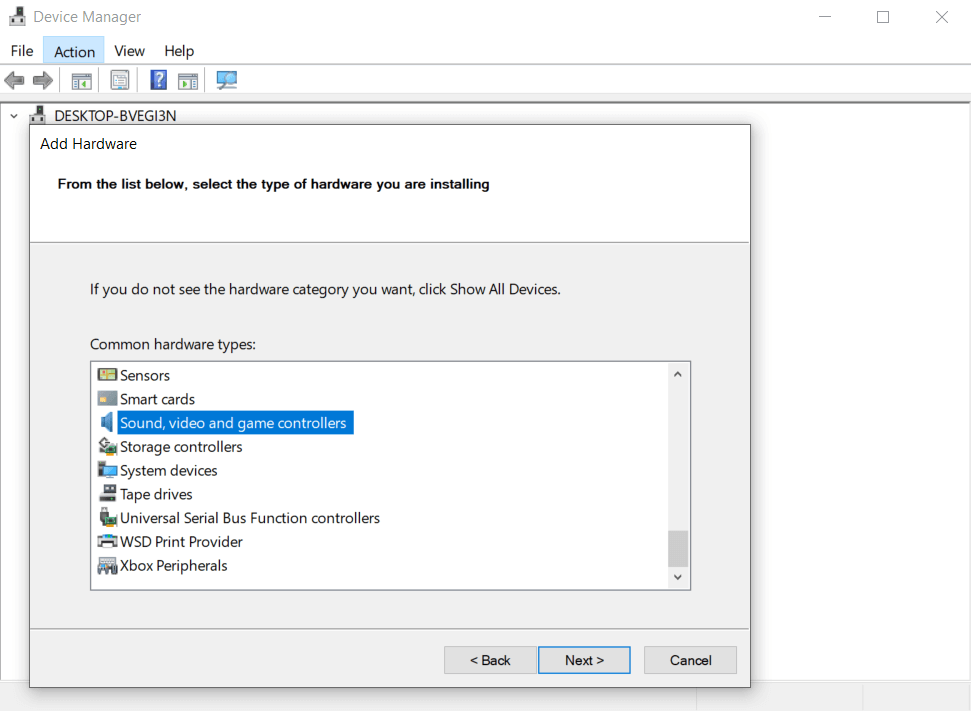The image size is (971, 711).
Task: Click the Device Manager title bar icon
Action: [x=17, y=17]
